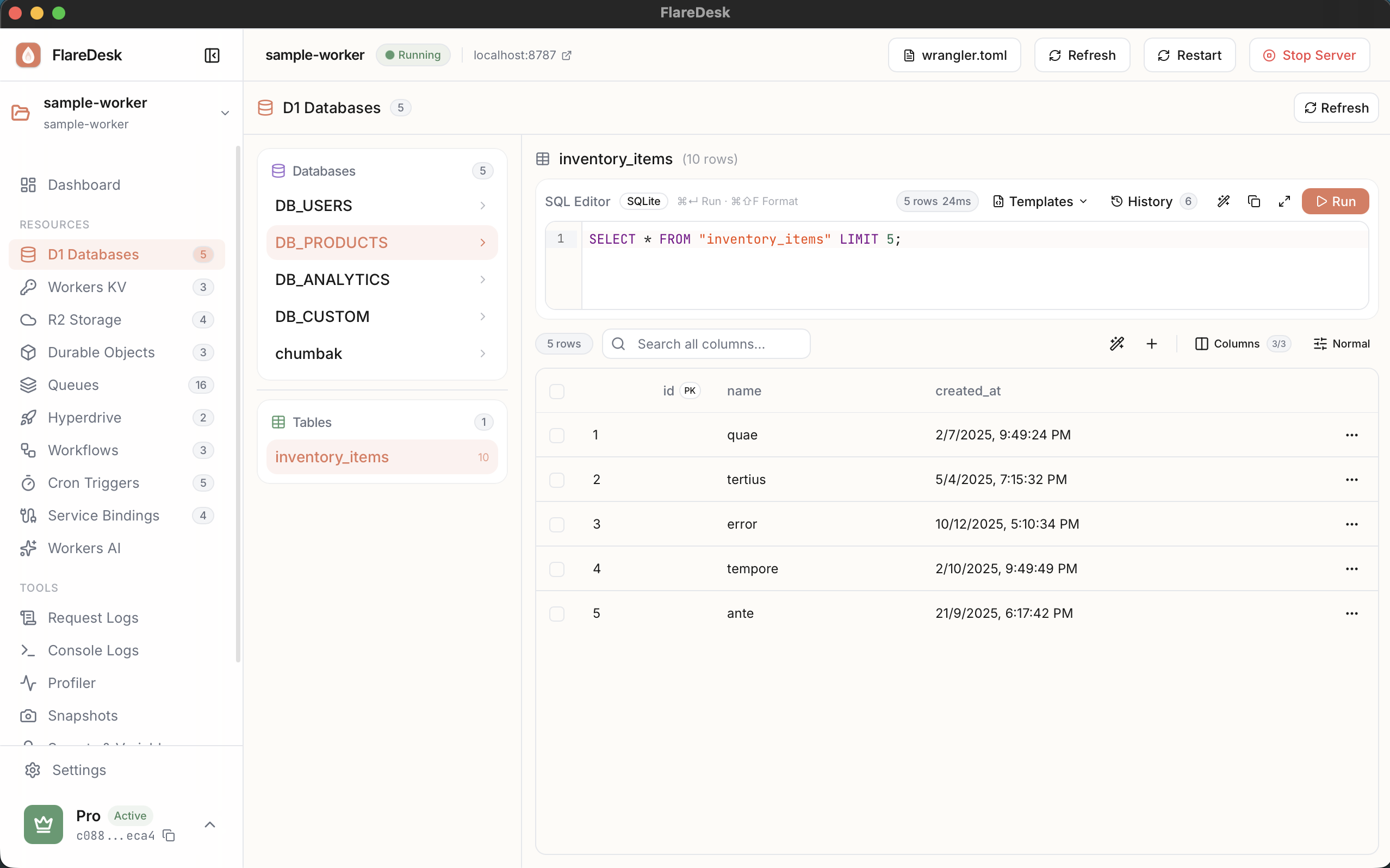Open R2 Storage in the sidebar
1390x868 pixels.
(84, 320)
